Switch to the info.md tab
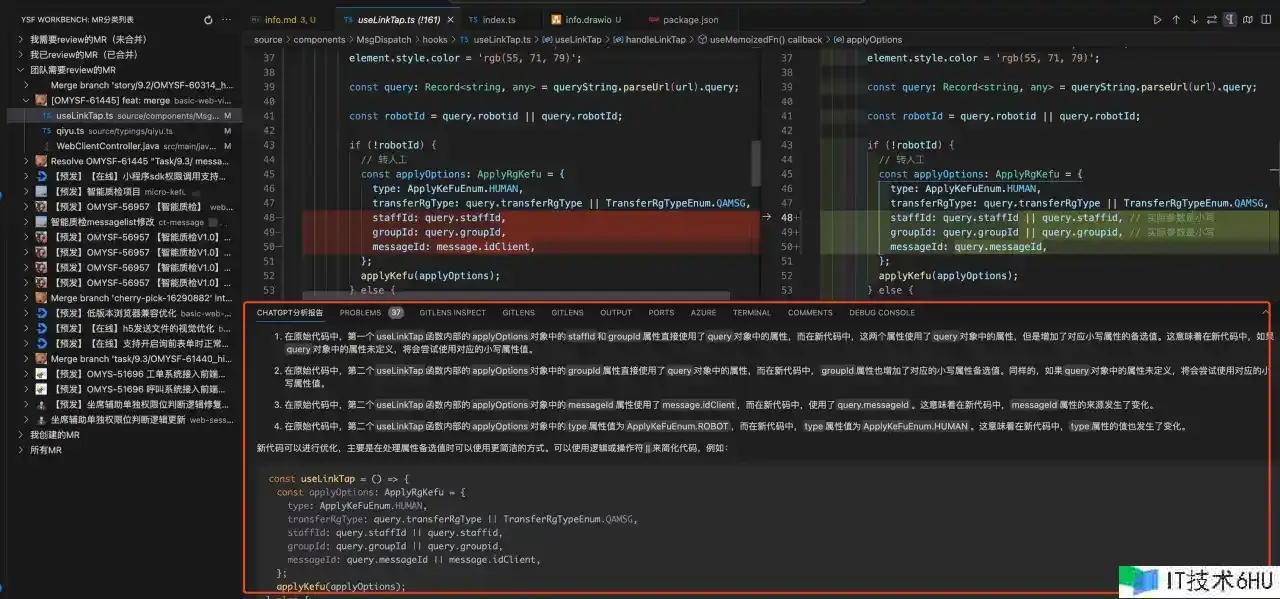Viewport: 1280px width, 599px height. pyautogui.click(x=287, y=20)
